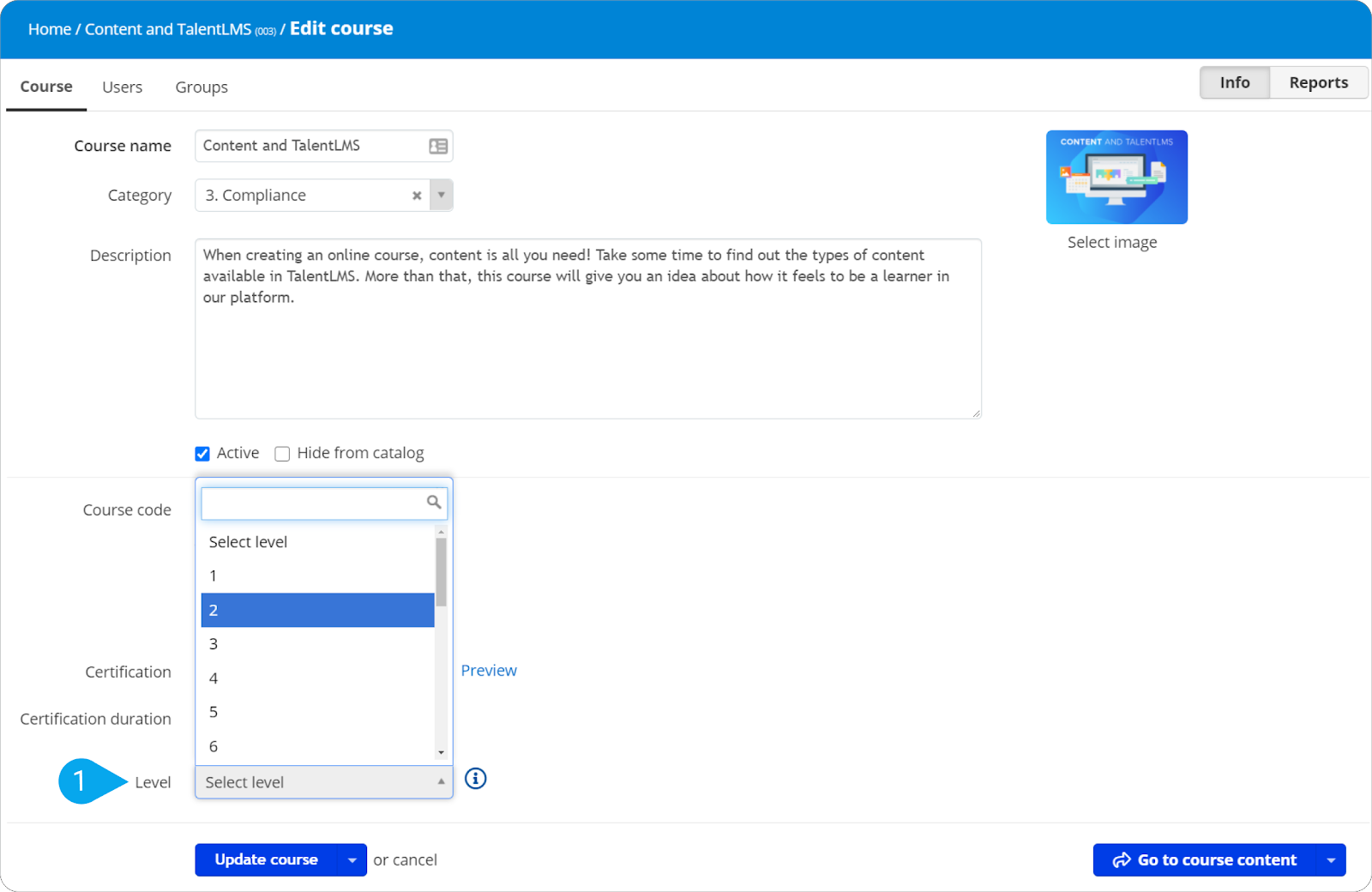Click the course image thumbnail
This screenshot has width=1372, height=892.
click(1116, 177)
